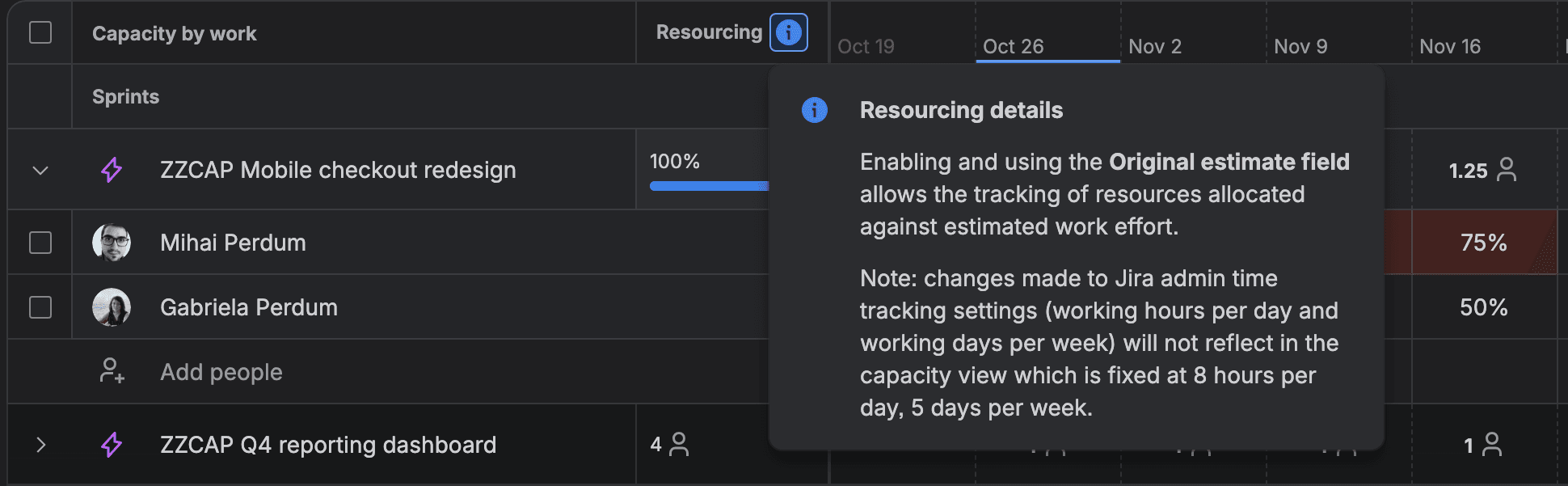Toggle the select-all checkbox in header
1568x486 pixels.
(x=40, y=32)
